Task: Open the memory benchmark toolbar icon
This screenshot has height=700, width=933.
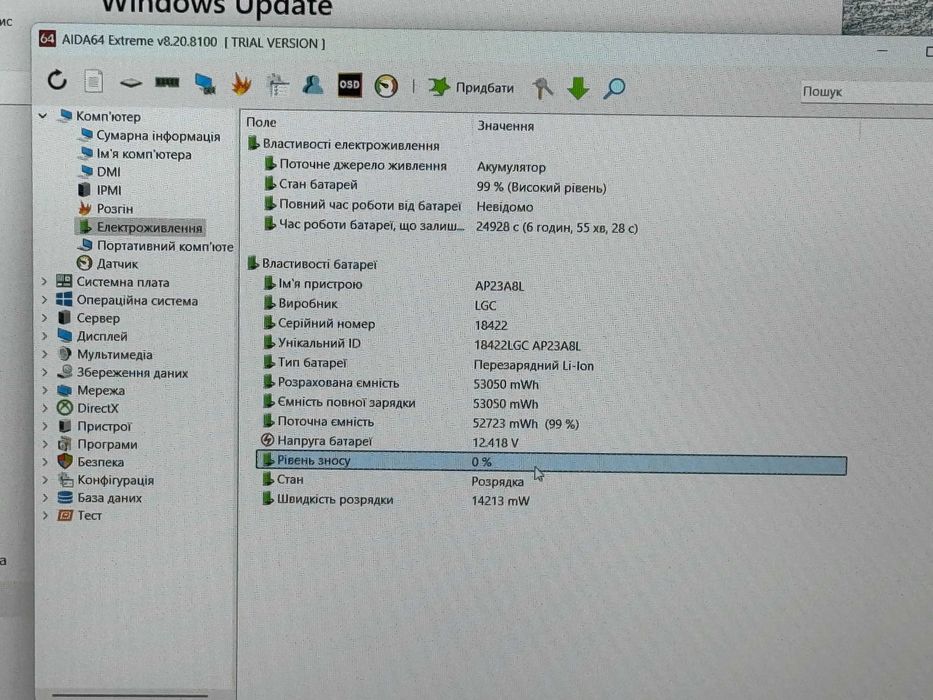Action: click(167, 82)
